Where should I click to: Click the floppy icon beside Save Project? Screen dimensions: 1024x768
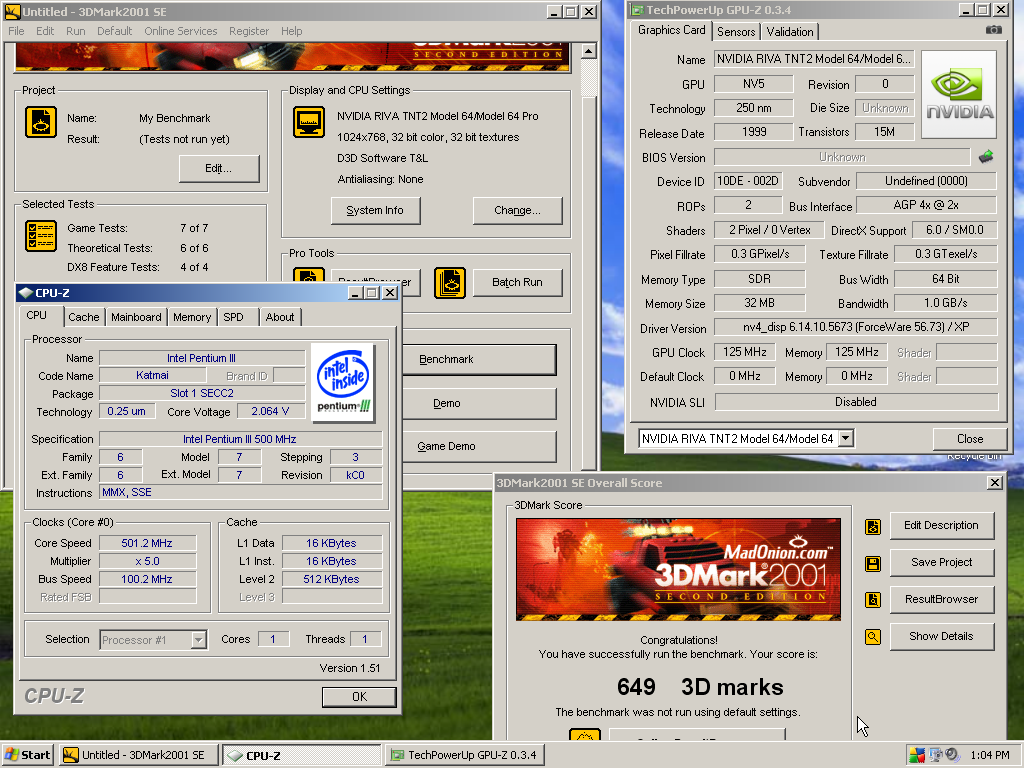point(873,564)
